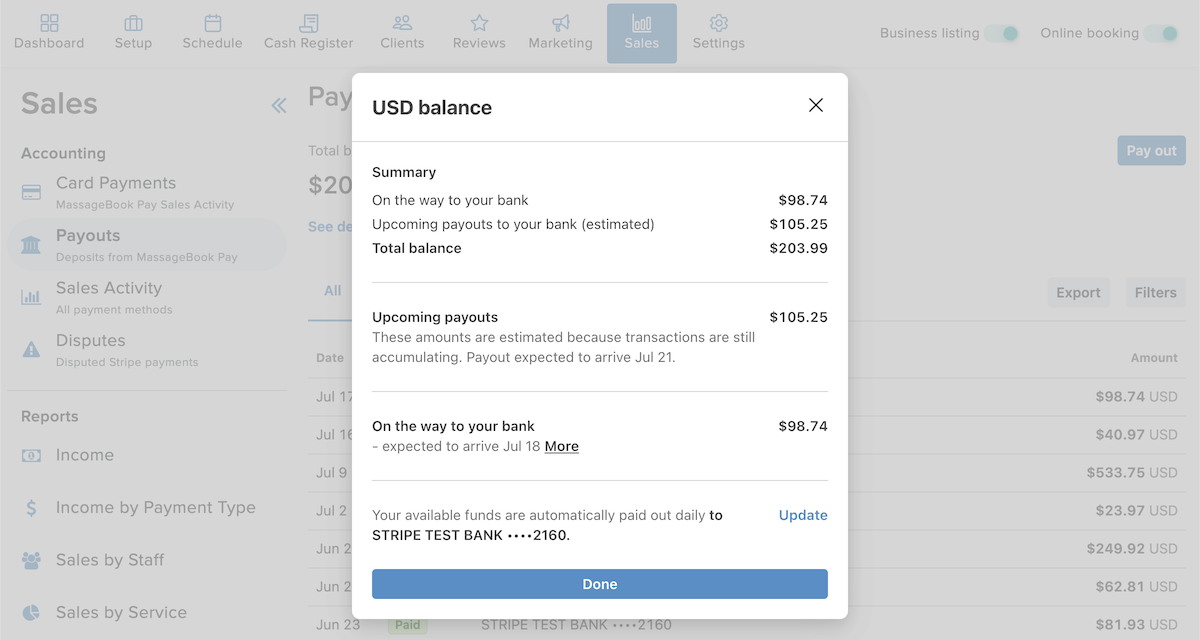Click the See details link behind dialog
The height and width of the screenshot is (640, 1200).
[x=330, y=227]
